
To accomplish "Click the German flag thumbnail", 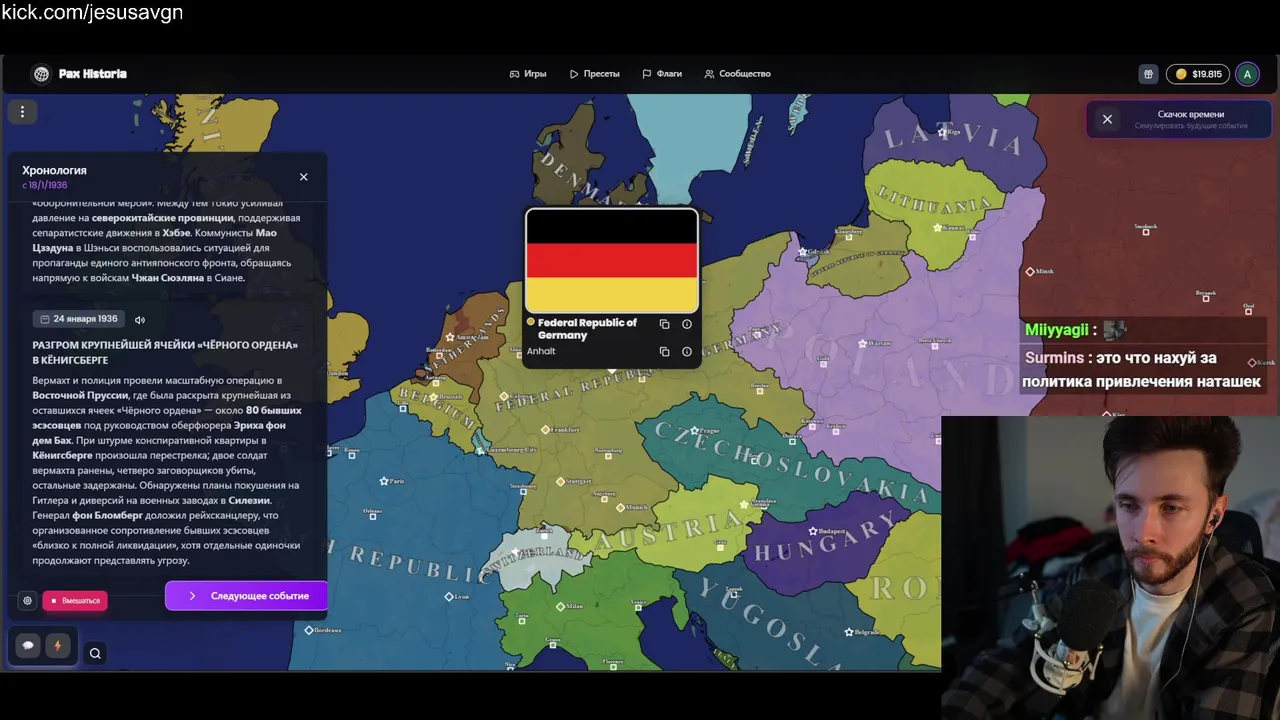I will pos(612,262).
